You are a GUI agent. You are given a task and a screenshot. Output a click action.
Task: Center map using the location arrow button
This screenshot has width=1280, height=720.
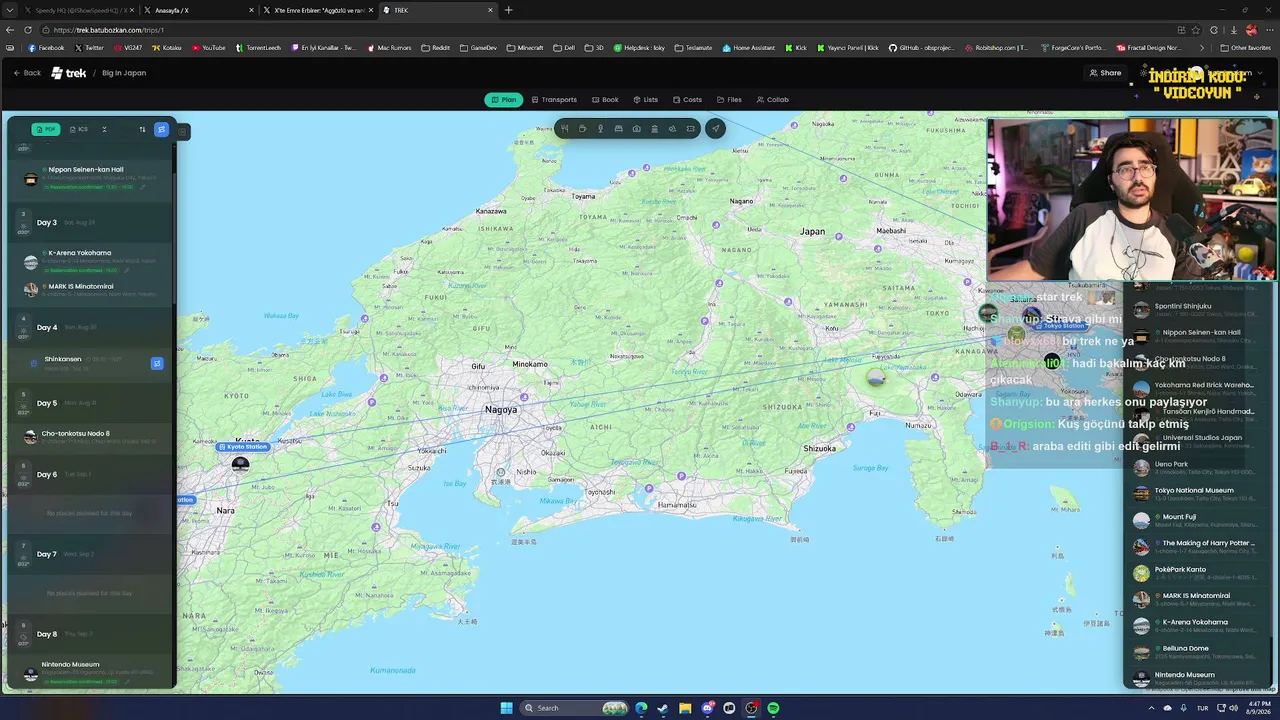coord(715,129)
